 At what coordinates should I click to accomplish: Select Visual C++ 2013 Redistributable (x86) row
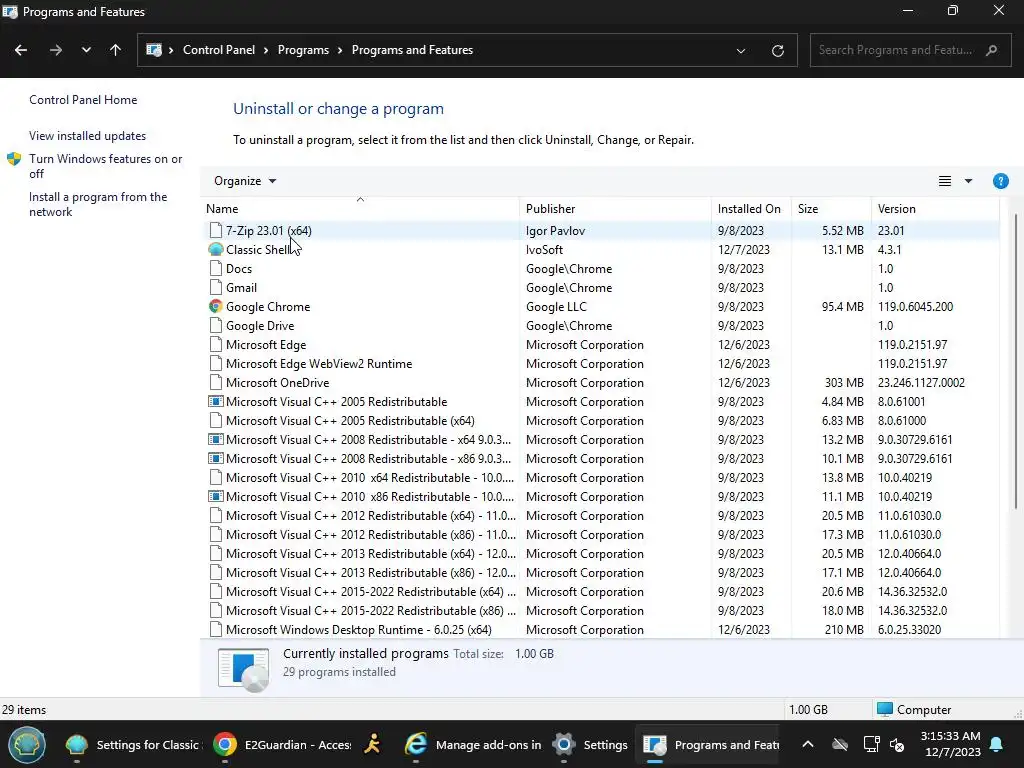pos(601,572)
